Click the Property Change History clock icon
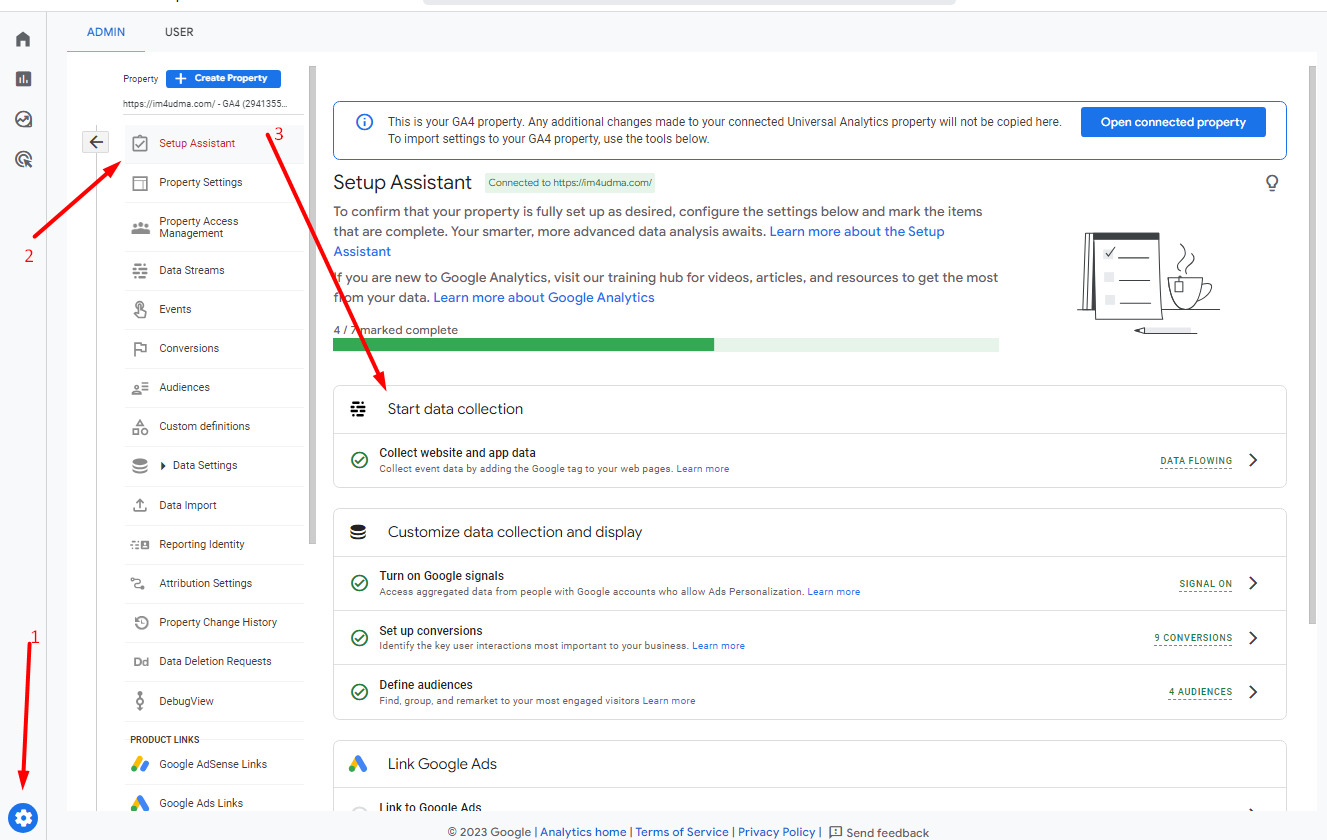This screenshot has width=1327, height=840. (x=140, y=623)
